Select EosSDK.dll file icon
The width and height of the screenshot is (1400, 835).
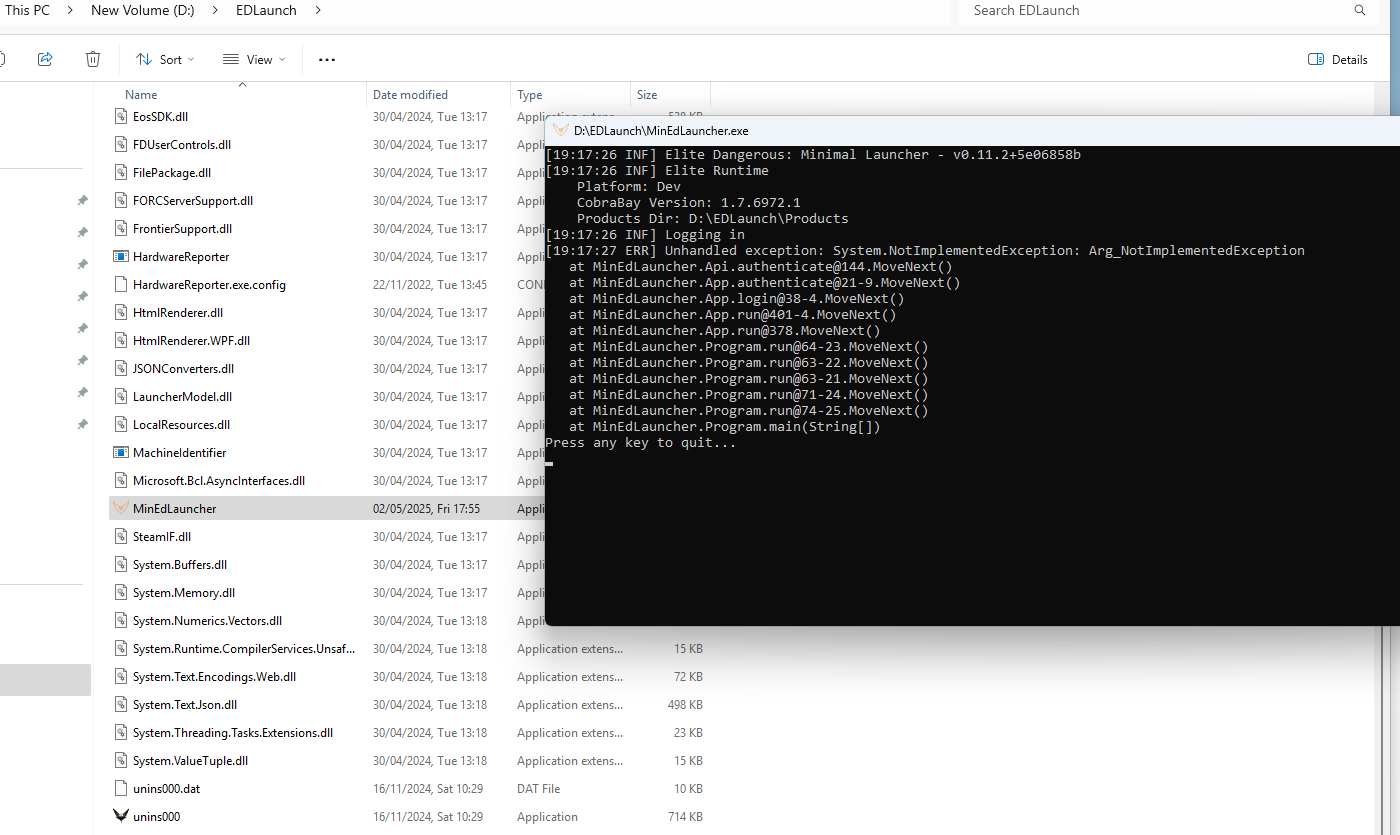pos(121,117)
